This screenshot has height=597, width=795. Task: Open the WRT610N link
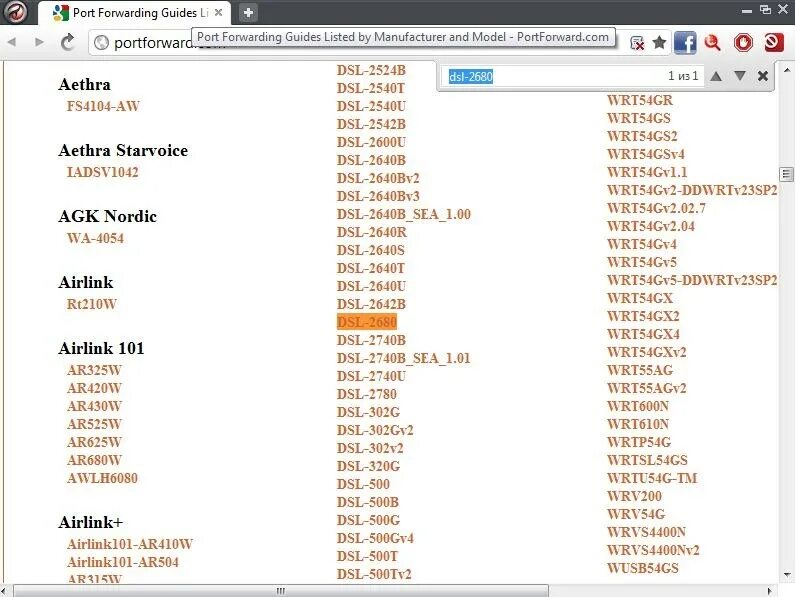click(638, 424)
